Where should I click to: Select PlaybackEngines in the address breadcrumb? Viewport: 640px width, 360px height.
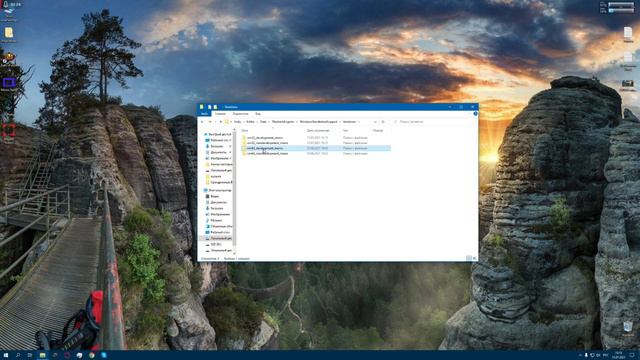283,122
